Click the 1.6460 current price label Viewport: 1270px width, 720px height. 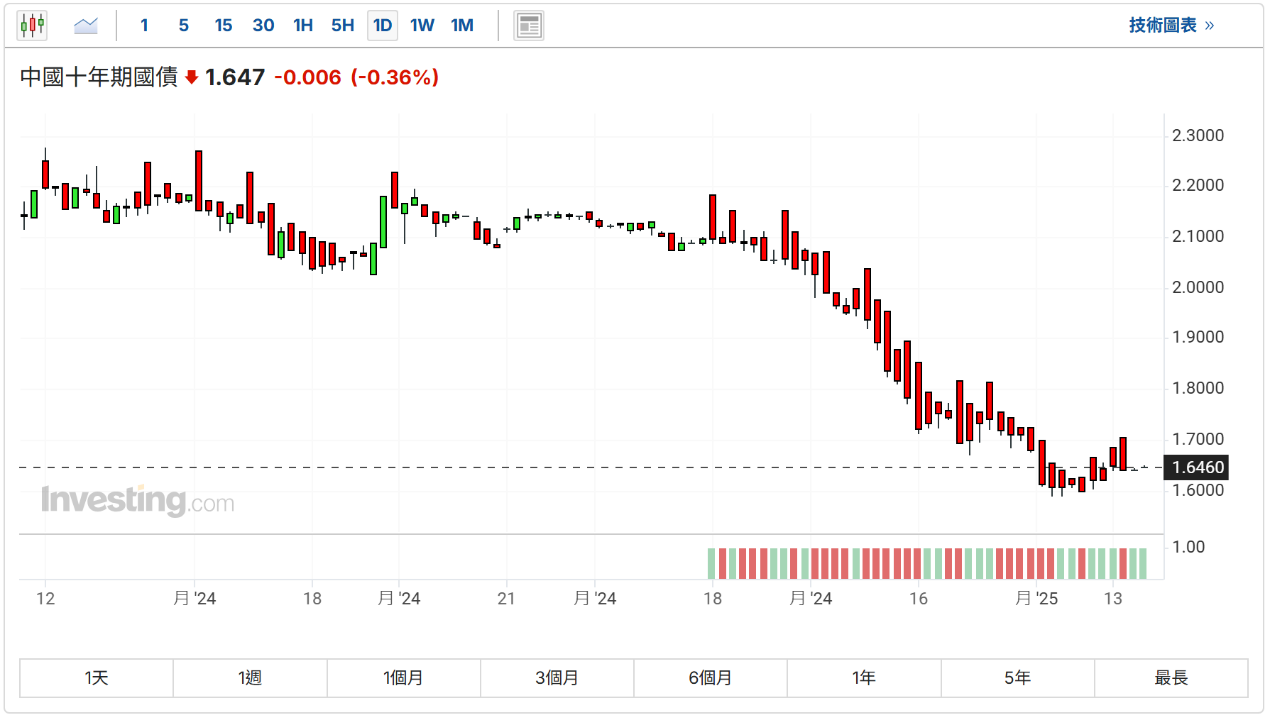[x=1198, y=467]
